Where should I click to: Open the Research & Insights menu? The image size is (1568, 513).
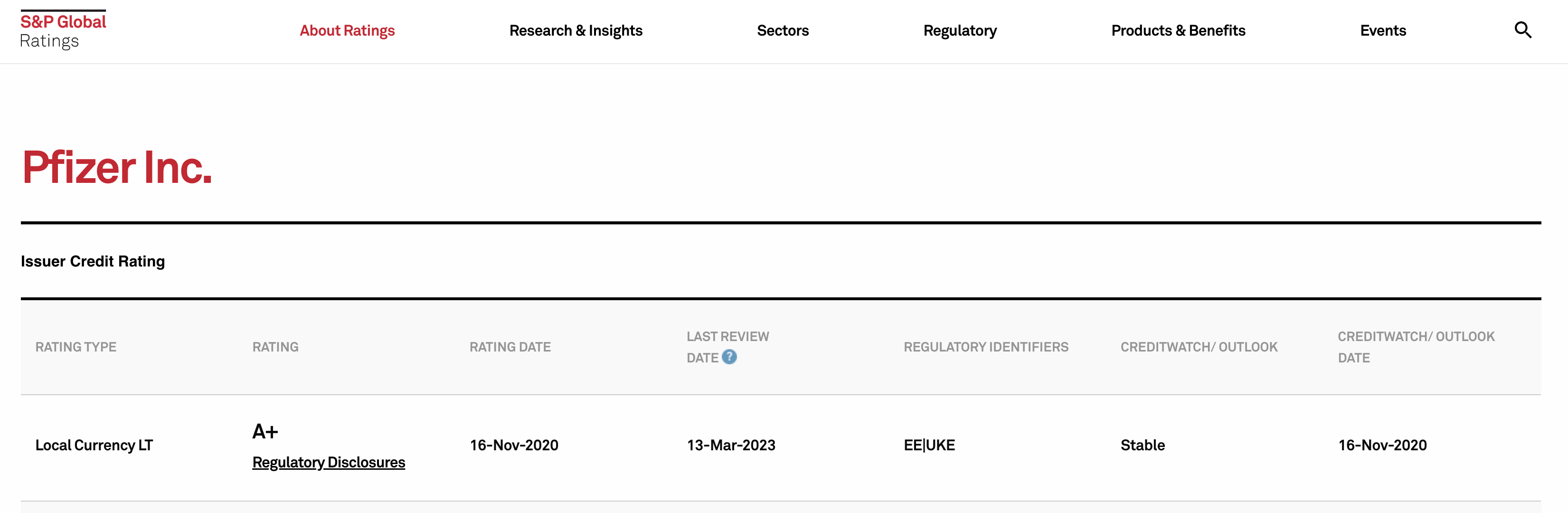coord(575,30)
